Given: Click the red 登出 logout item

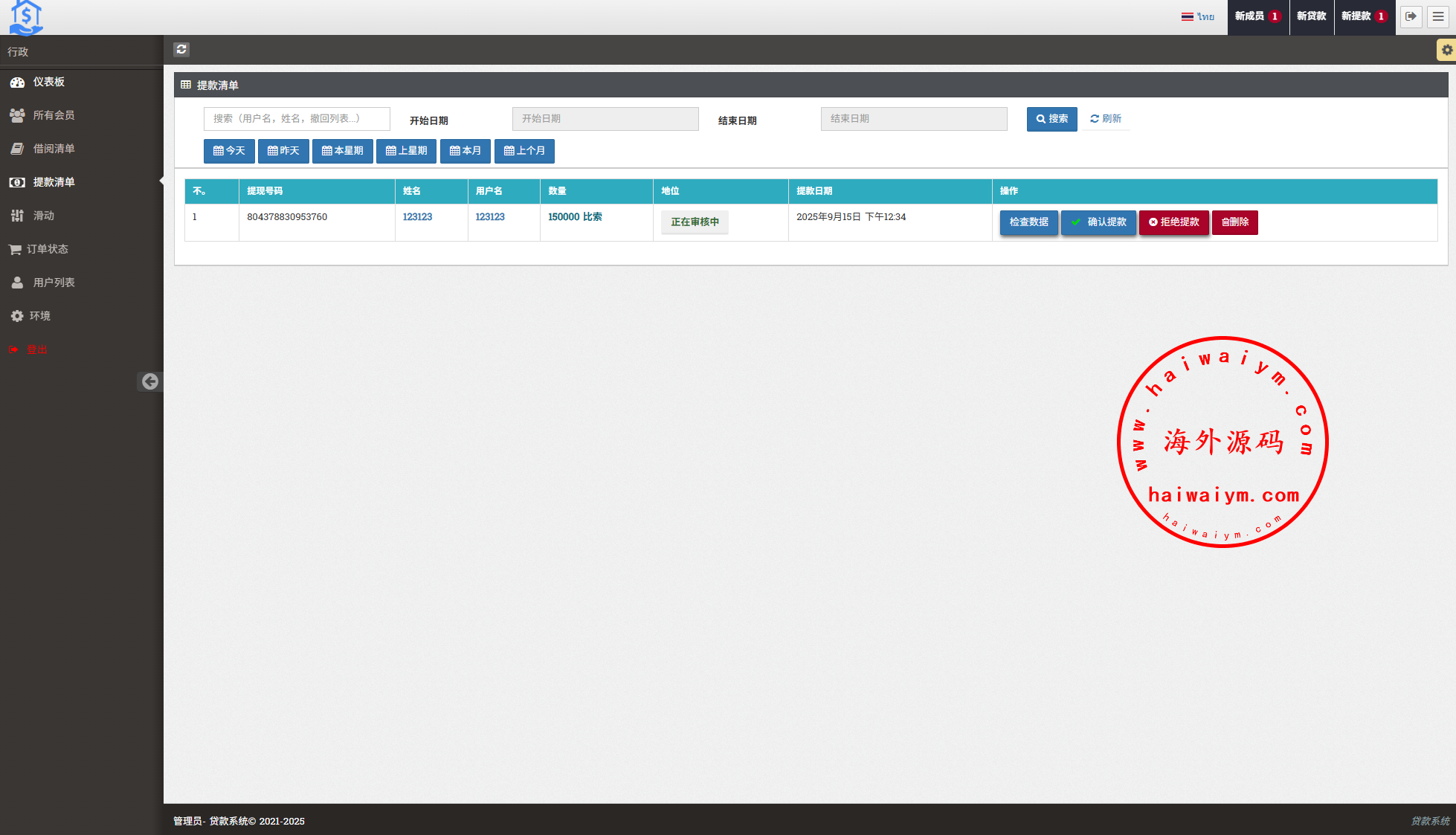Looking at the screenshot, I should [x=36, y=349].
